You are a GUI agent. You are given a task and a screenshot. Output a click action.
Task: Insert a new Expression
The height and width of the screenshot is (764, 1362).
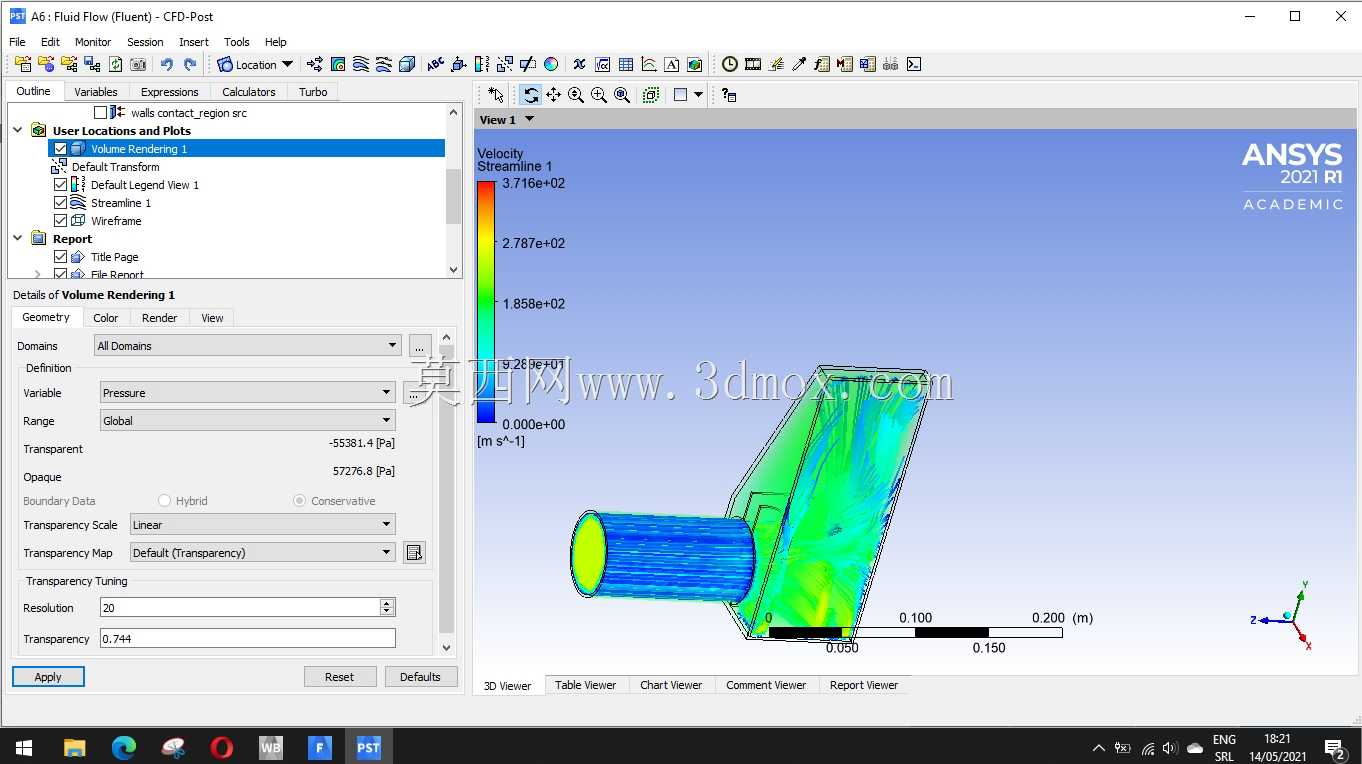click(602, 64)
